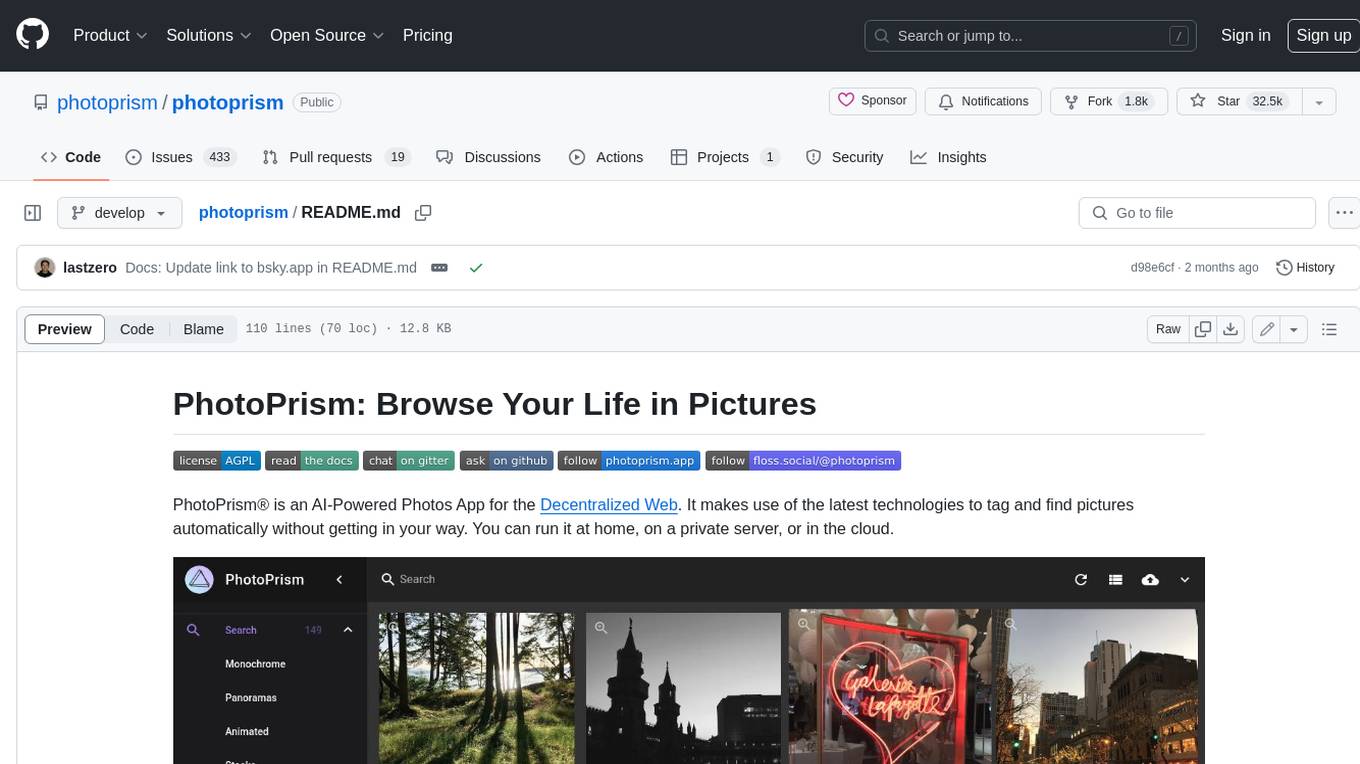Expand the Open Source menu
Screen dimensions: 1360x764
tap(327, 35)
